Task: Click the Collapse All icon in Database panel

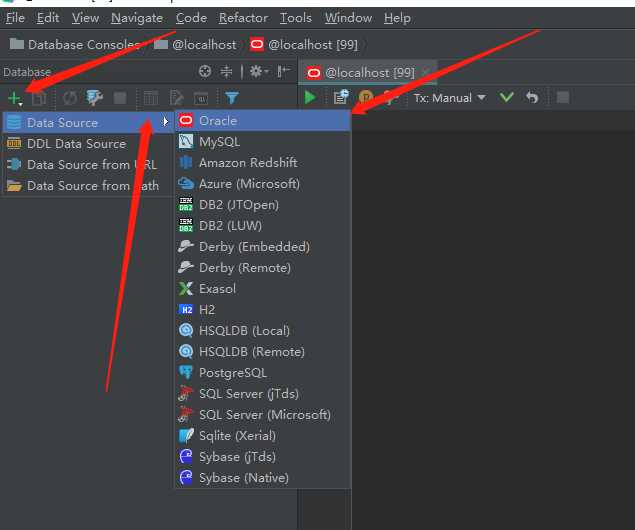Action: (x=226, y=72)
